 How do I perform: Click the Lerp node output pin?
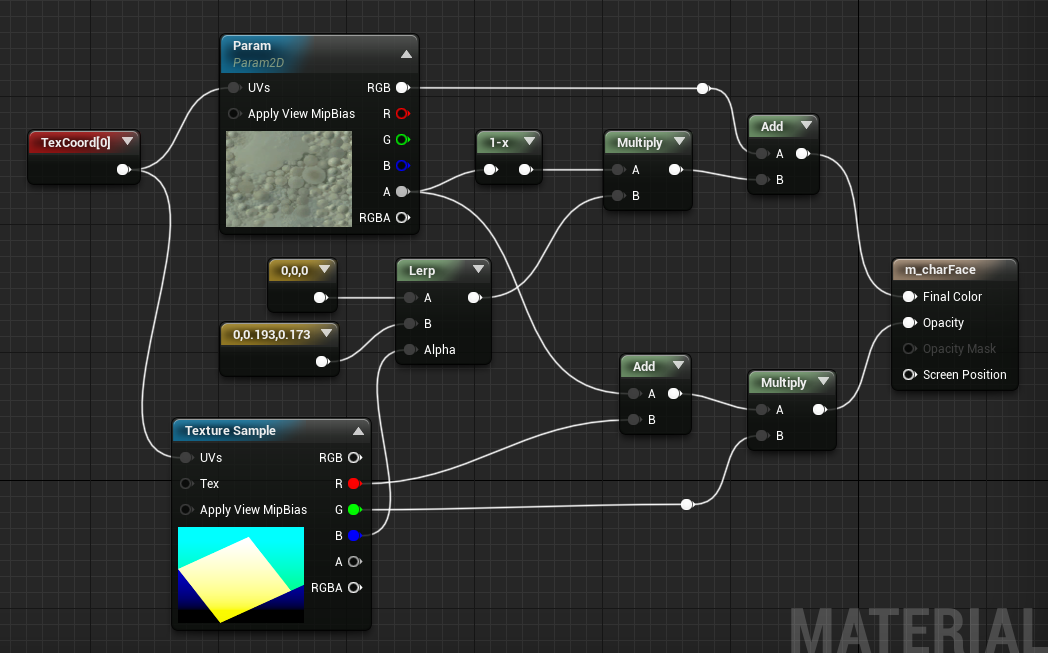point(475,297)
